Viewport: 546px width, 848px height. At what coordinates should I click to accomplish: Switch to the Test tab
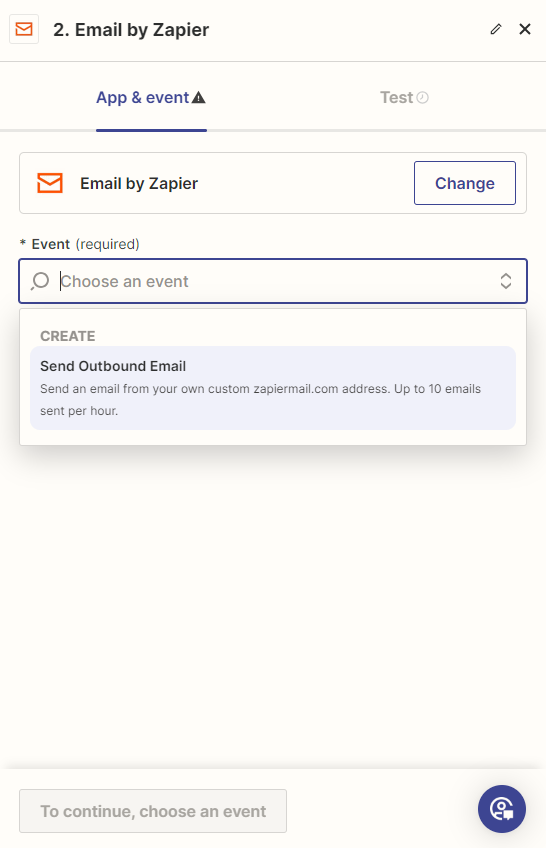pos(404,98)
